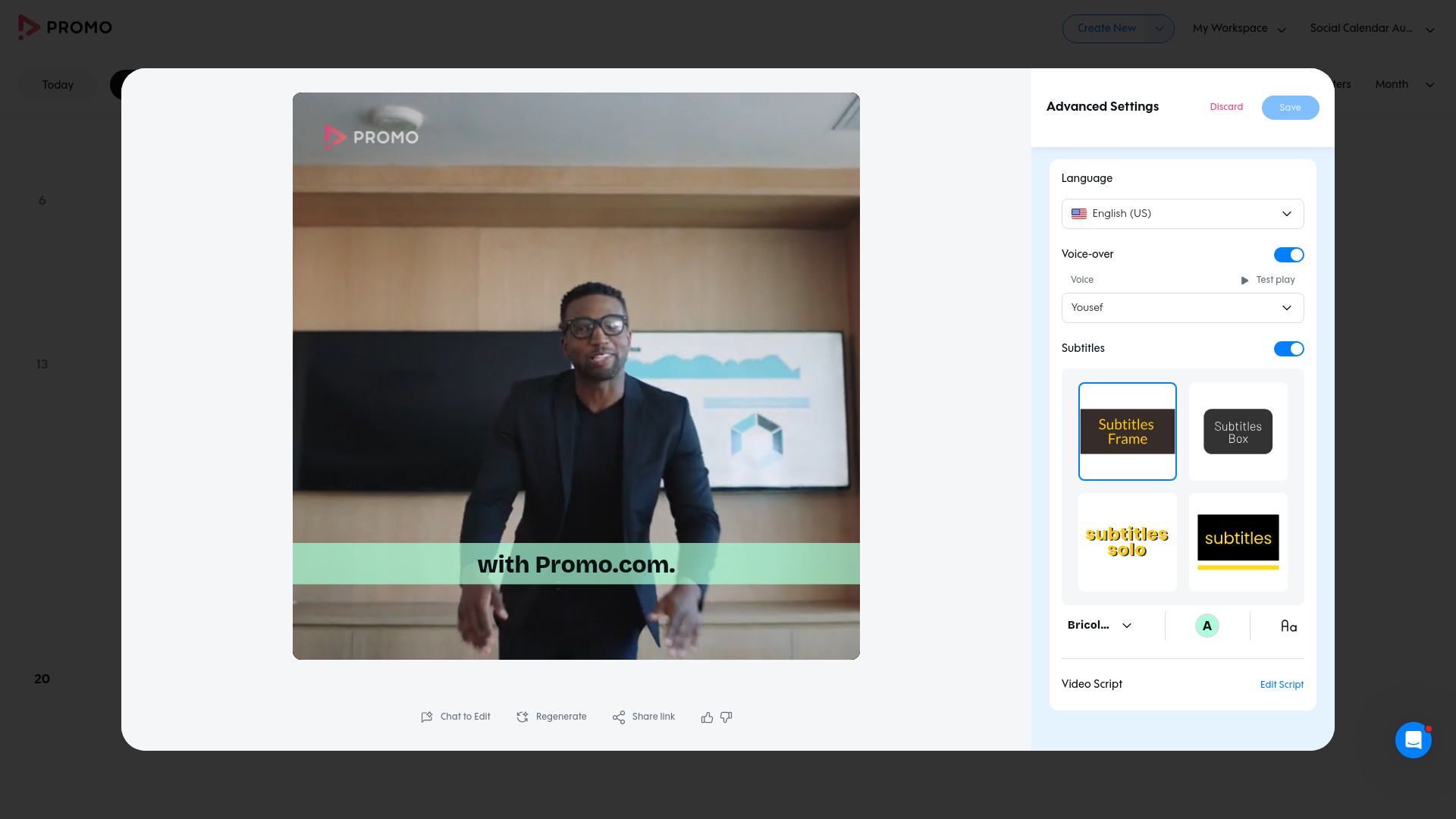Open the chat support bubble
The width and height of the screenshot is (1456, 819).
(1413, 740)
